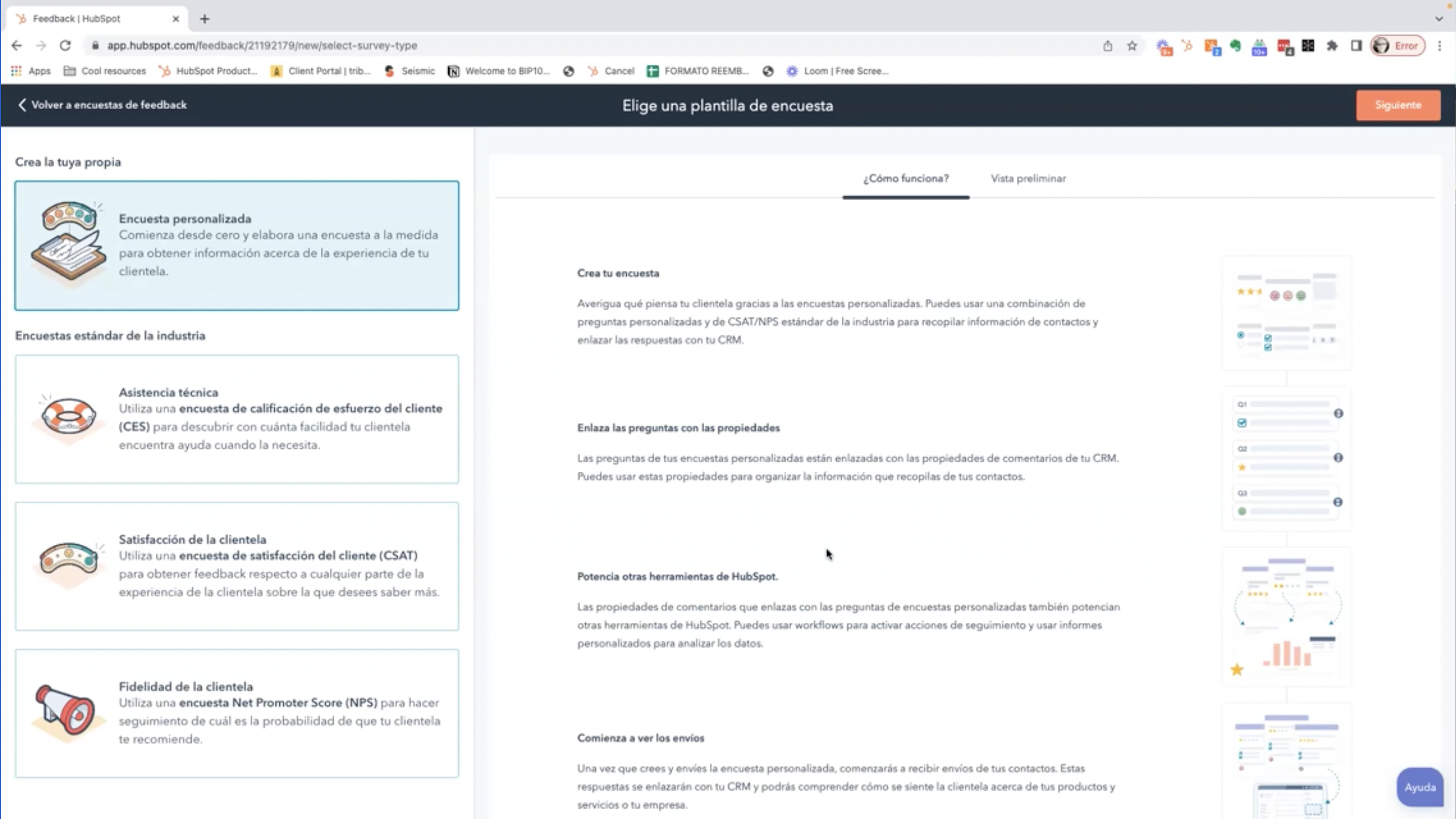Open the browser extensions puzzle icon

[x=1332, y=45]
